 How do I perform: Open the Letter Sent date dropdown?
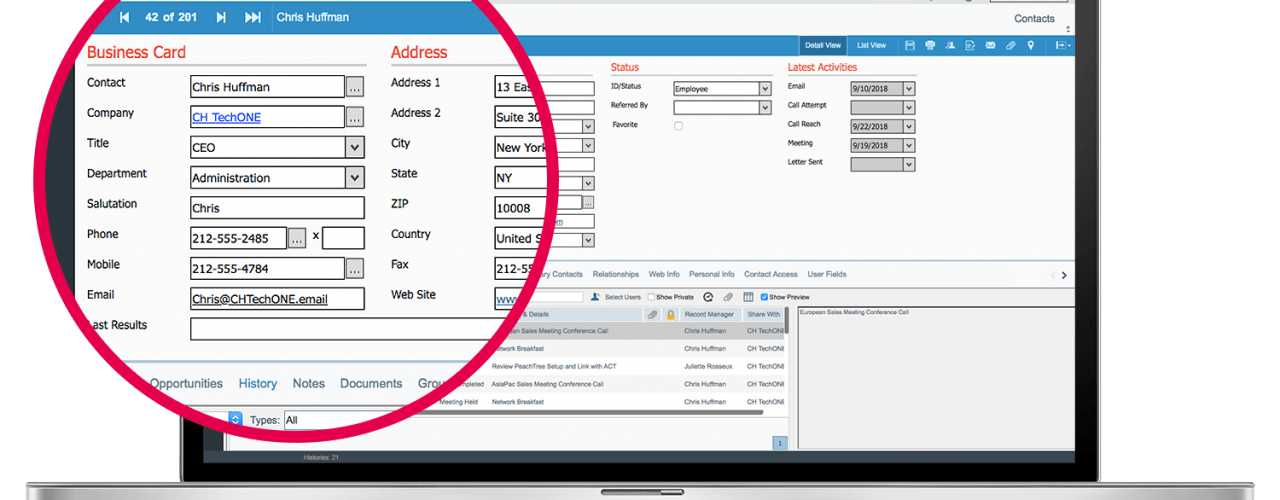point(909,164)
